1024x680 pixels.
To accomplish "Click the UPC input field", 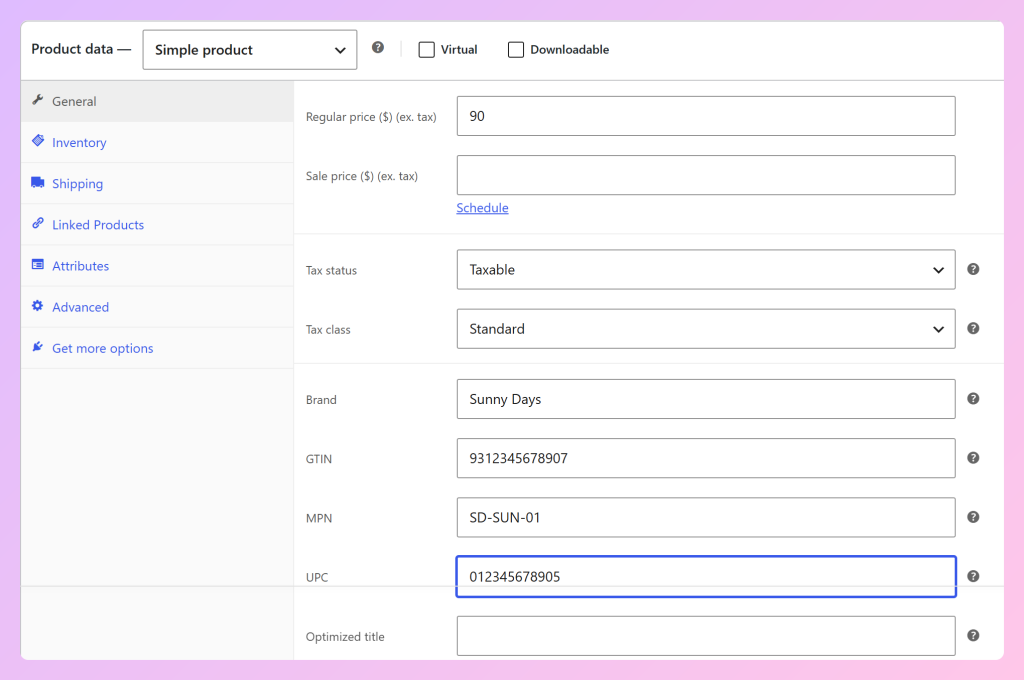I will [x=706, y=577].
